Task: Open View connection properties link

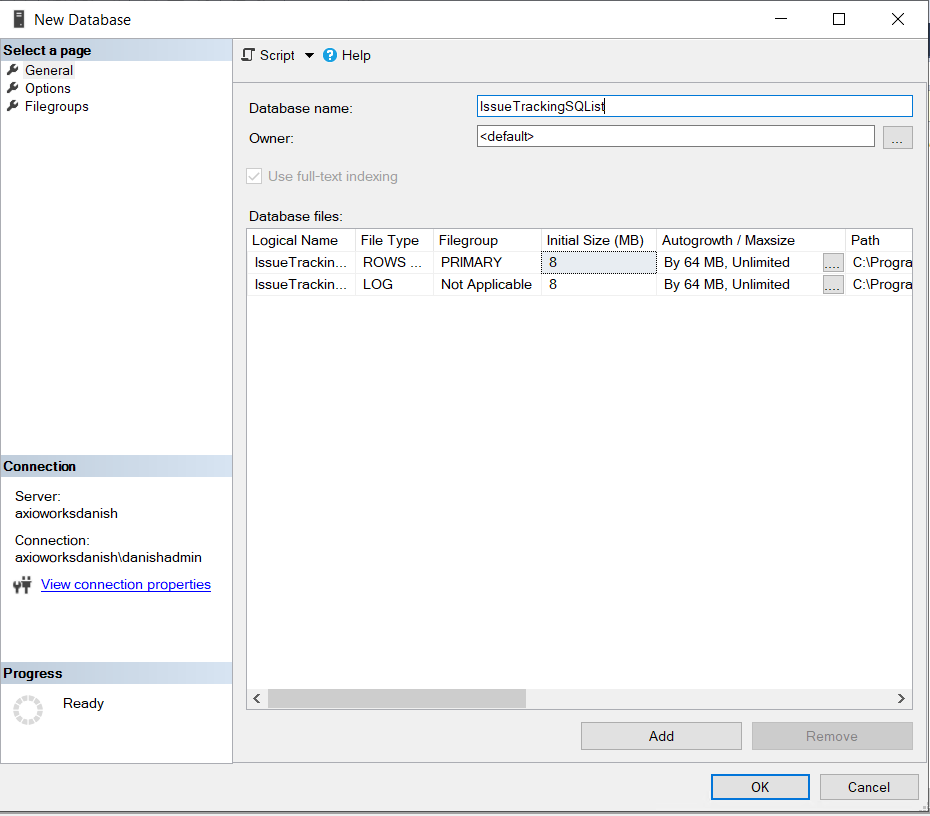Action: (x=126, y=584)
